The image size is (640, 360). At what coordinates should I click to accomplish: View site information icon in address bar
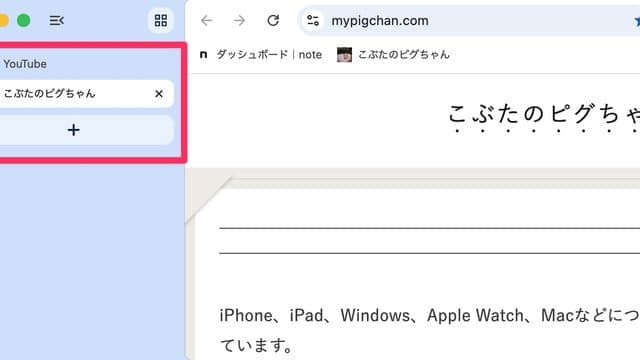click(313, 20)
